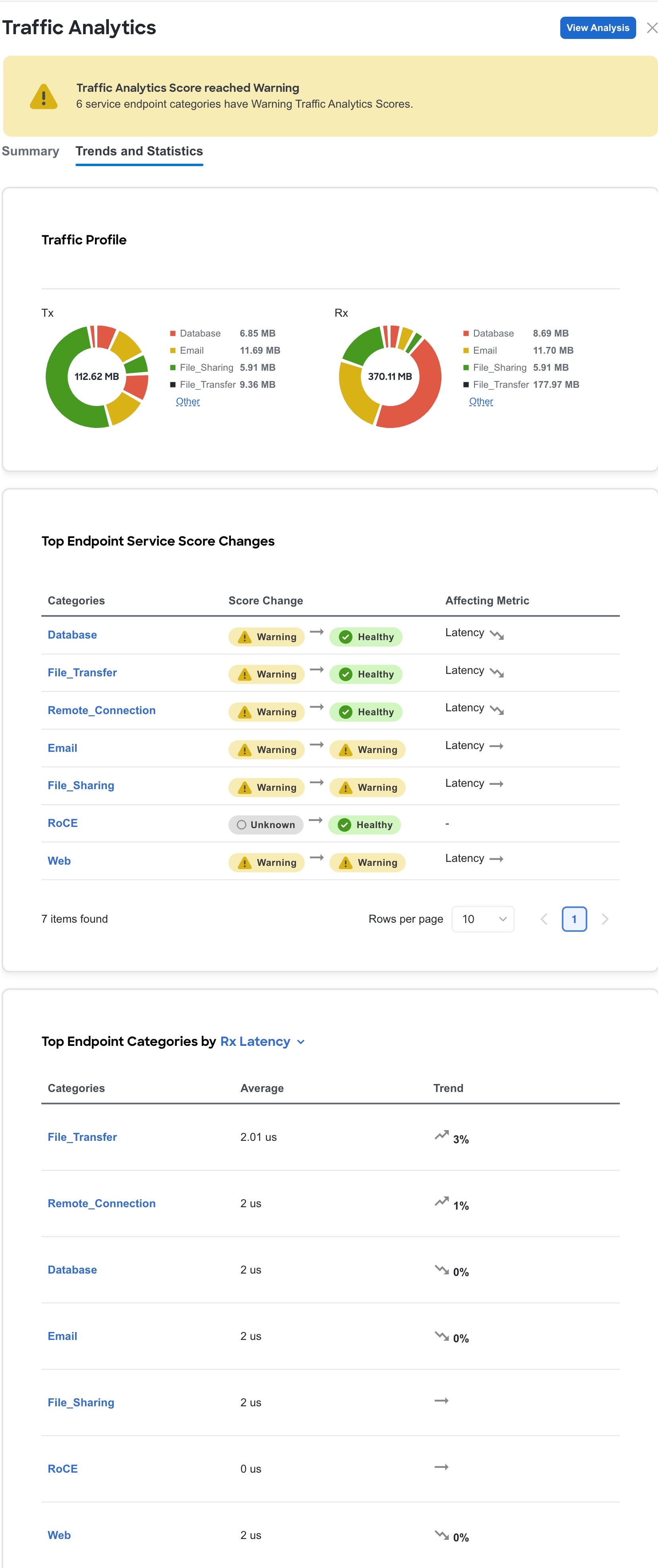The image size is (658, 1568).
Task: Click RoCE row Unknown status badge
Action: pyautogui.click(x=266, y=825)
